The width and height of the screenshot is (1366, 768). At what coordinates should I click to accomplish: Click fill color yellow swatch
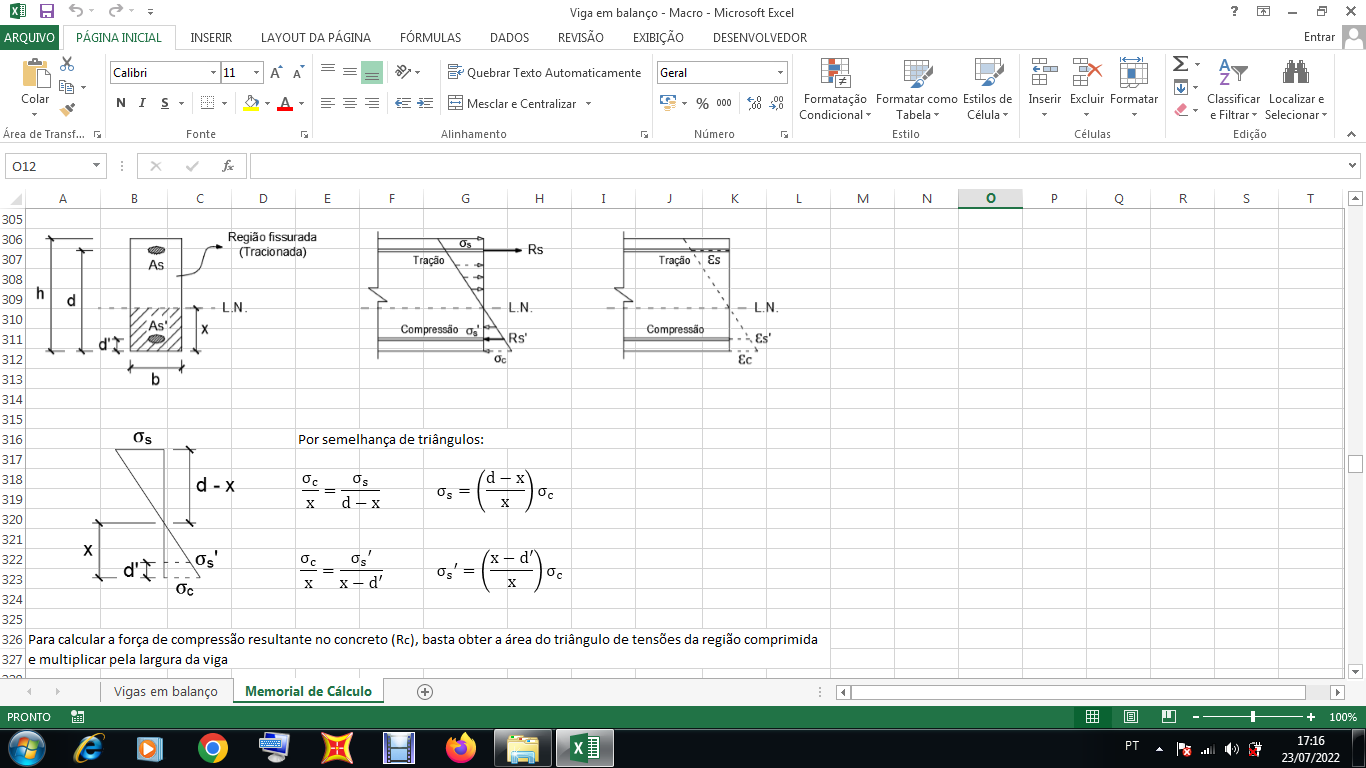[251, 103]
